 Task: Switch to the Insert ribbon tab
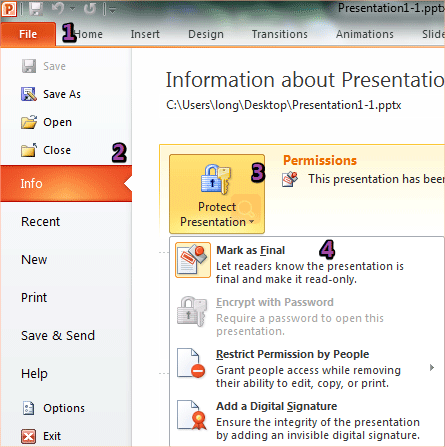click(x=145, y=34)
